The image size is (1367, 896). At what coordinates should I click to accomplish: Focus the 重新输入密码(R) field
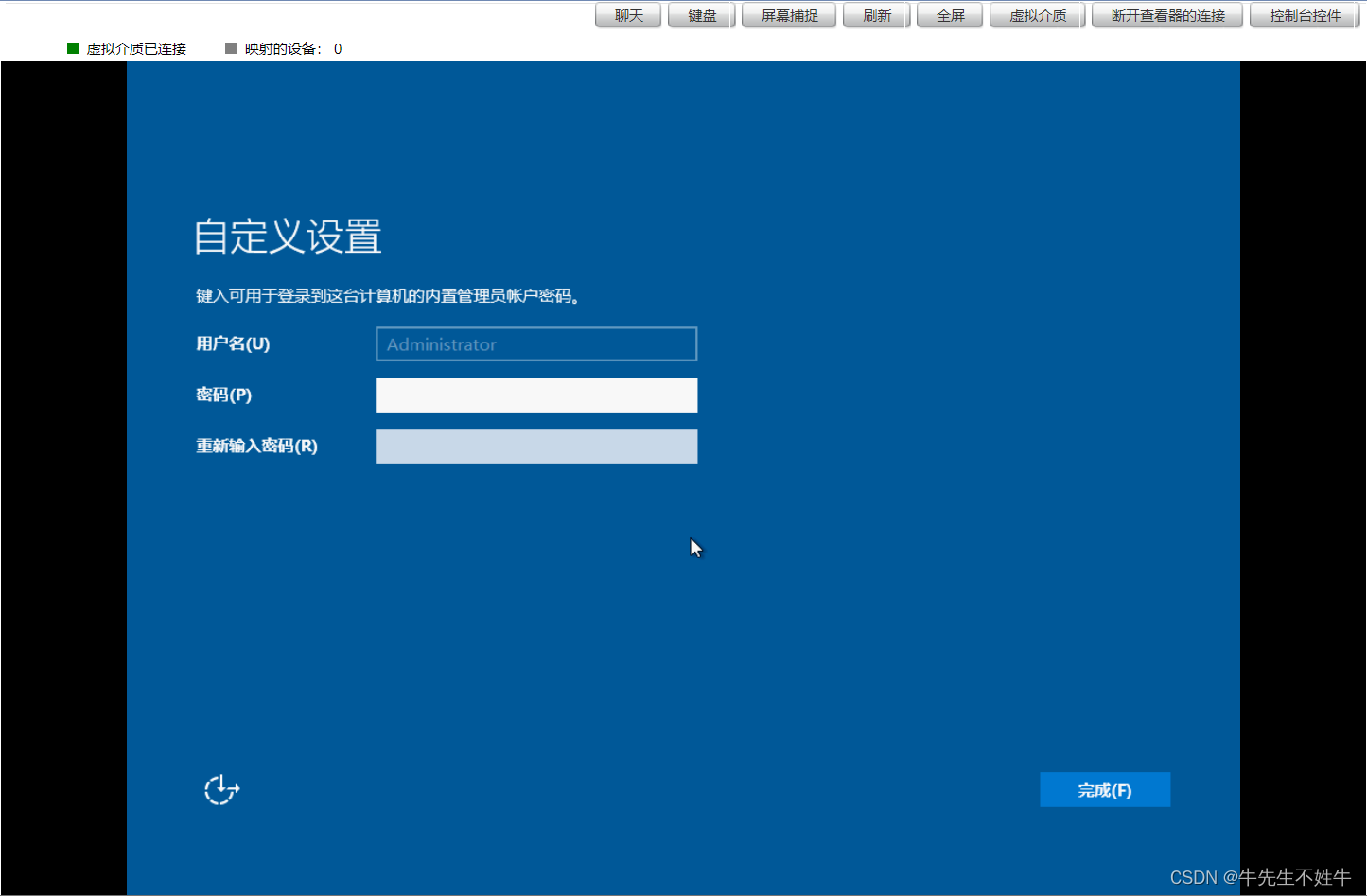[x=536, y=447]
